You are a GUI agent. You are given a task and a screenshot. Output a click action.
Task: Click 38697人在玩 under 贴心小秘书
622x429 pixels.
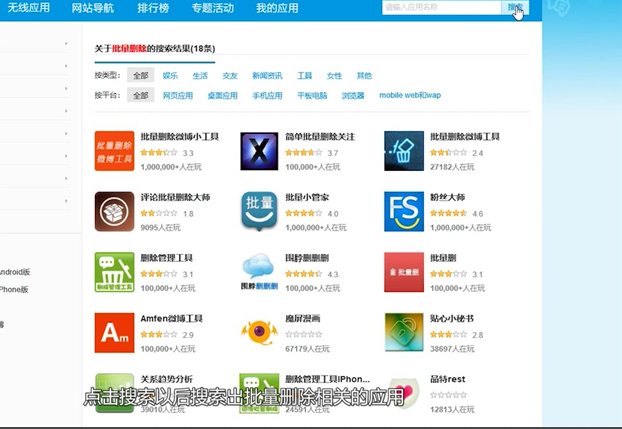click(x=452, y=349)
